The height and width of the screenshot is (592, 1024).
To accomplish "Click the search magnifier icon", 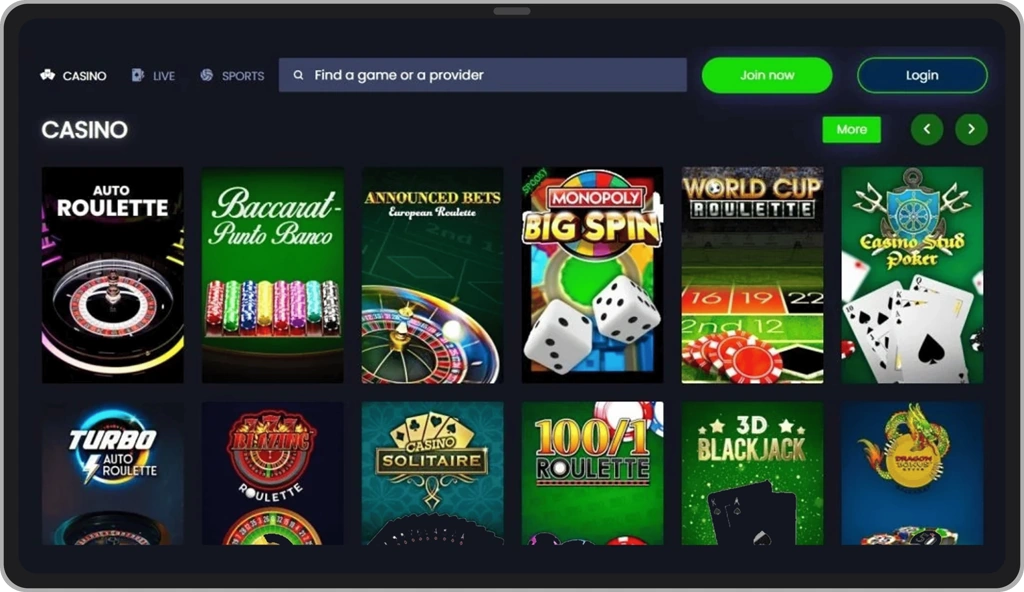I will [x=298, y=75].
